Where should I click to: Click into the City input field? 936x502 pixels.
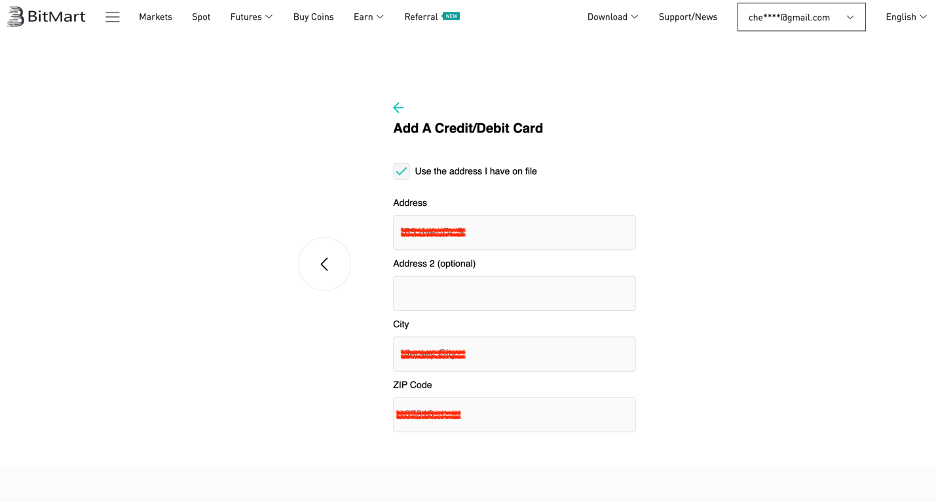pyautogui.click(x=514, y=354)
